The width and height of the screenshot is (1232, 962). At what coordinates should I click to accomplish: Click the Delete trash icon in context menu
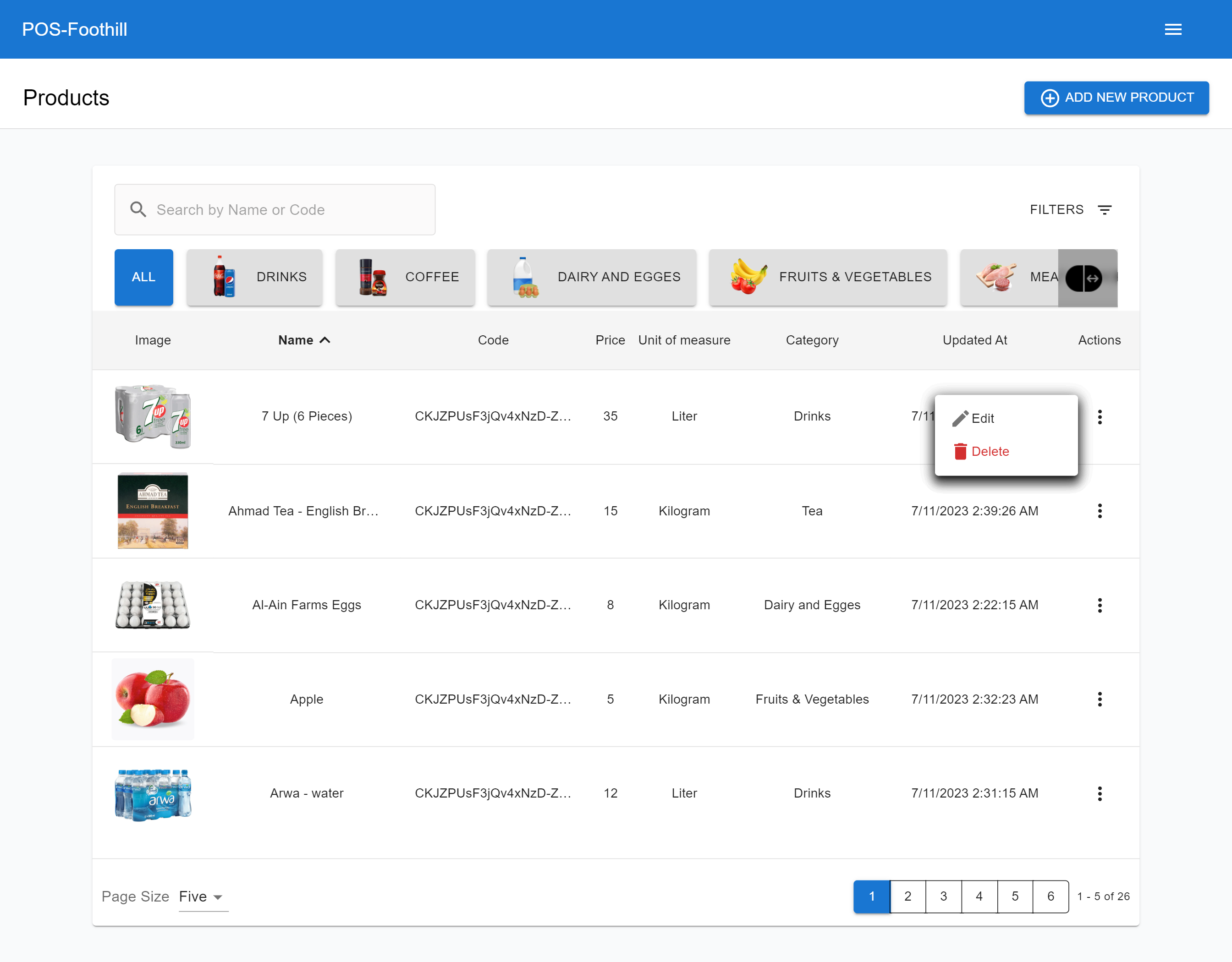[960, 451]
